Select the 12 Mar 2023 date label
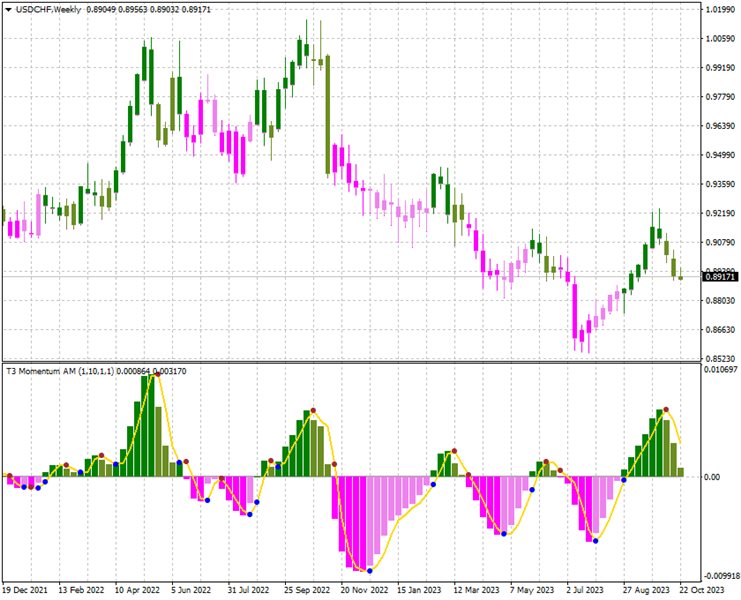741x600 pixels. [x=476, y=591]
